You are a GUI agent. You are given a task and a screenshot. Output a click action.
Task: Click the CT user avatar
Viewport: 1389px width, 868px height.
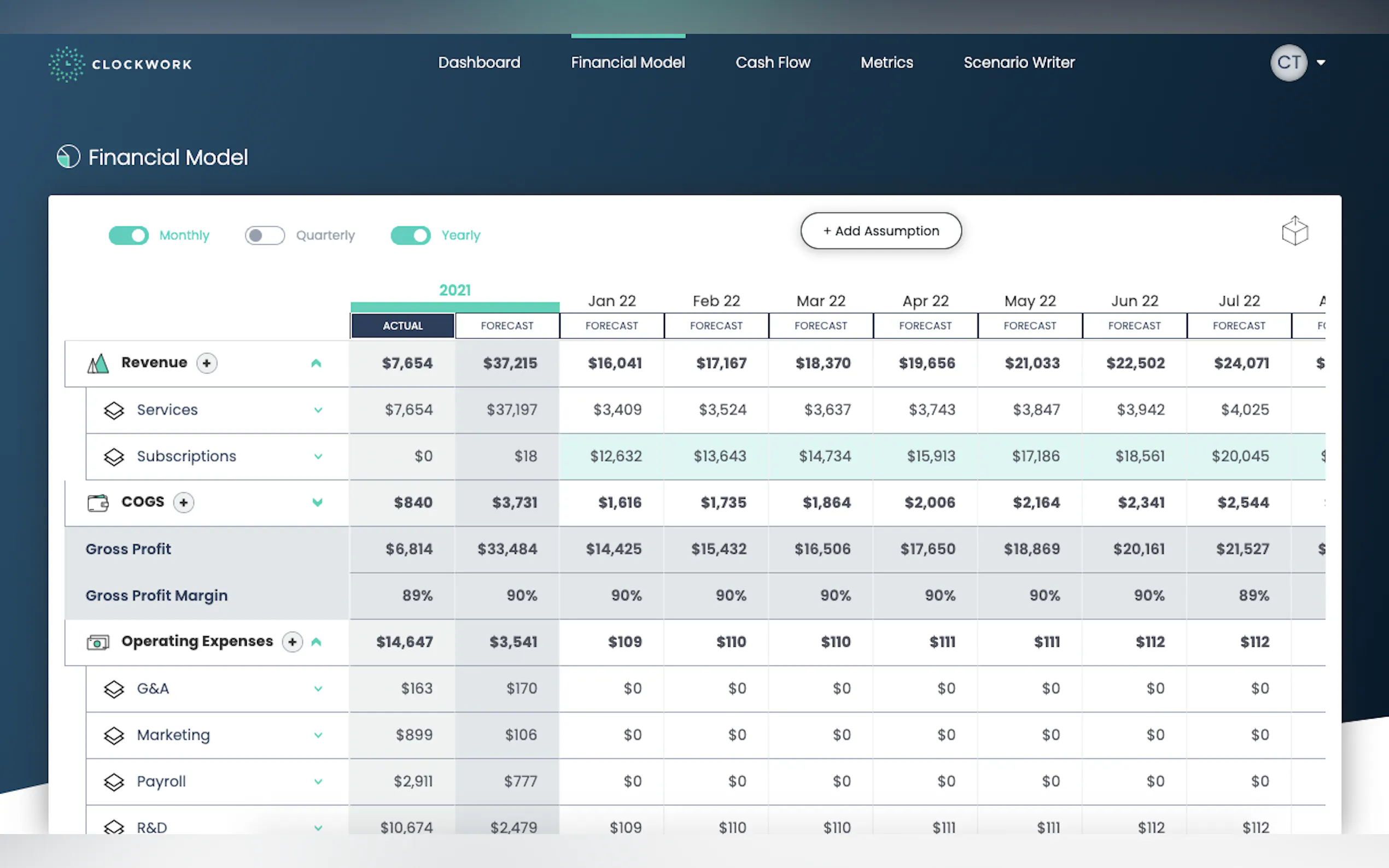click(1288, 62)
